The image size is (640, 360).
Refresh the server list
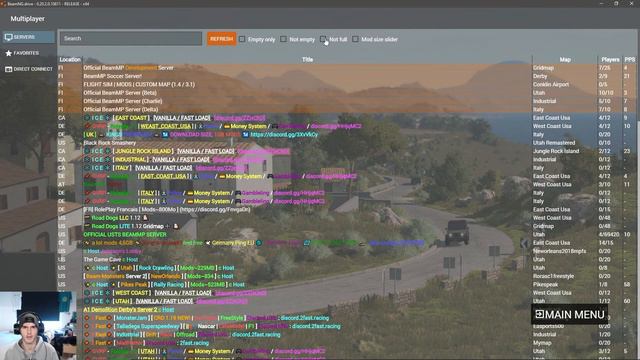(x=221, y=39)
